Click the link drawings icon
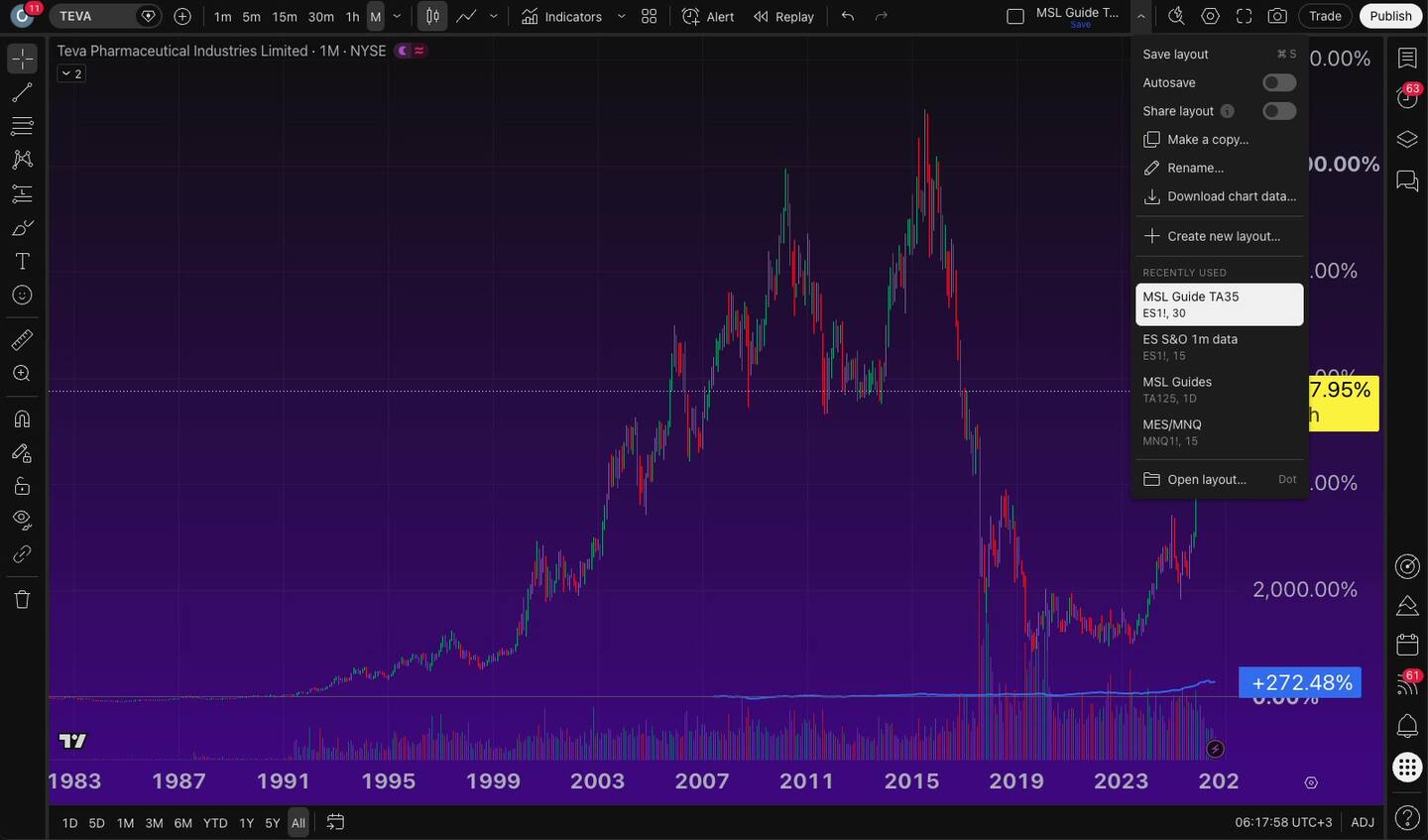The image size is (1428, 840). tap(22, 554)
